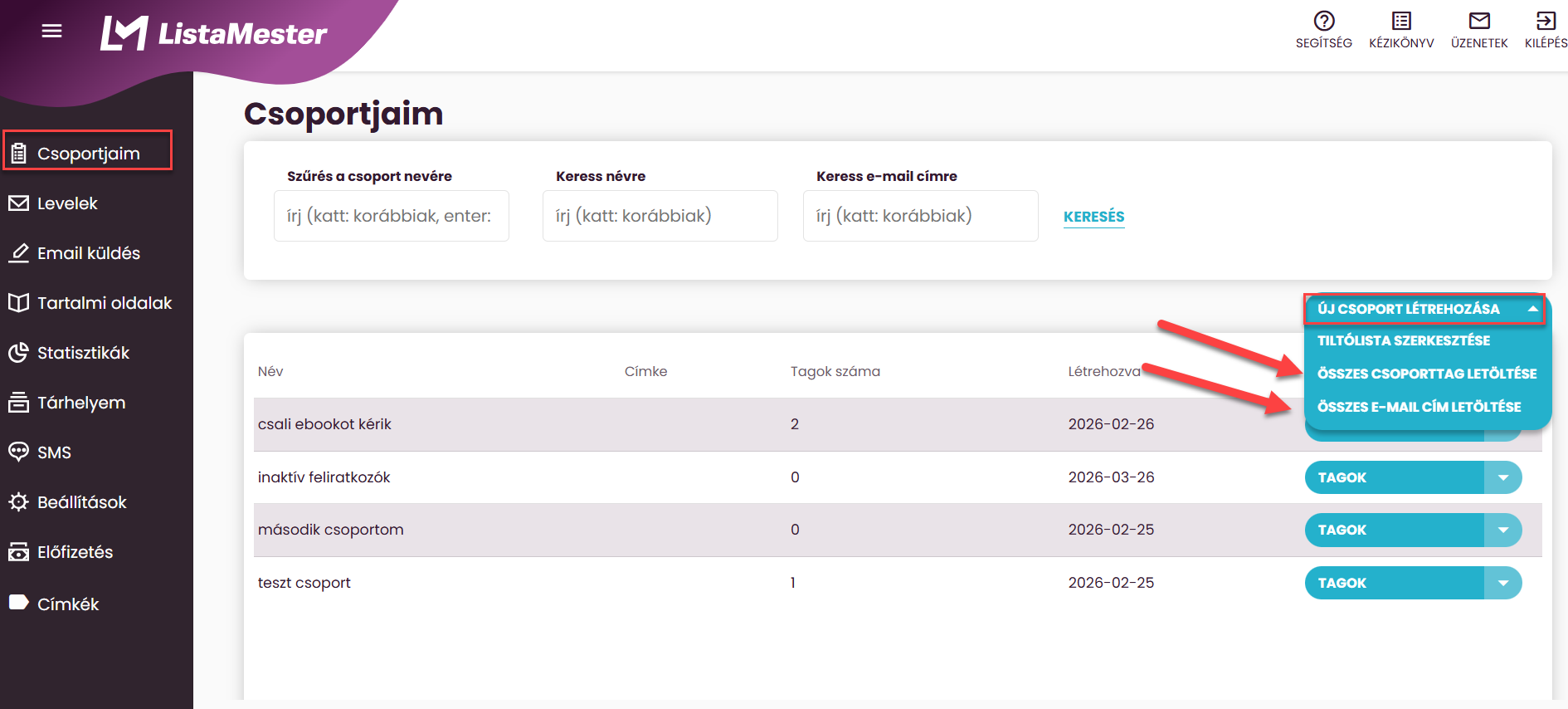Expand the arrow beside Tagok for teszt csoport
Screen dimensions: 1568x709
pyautogui.click(x=1502, y=583)
